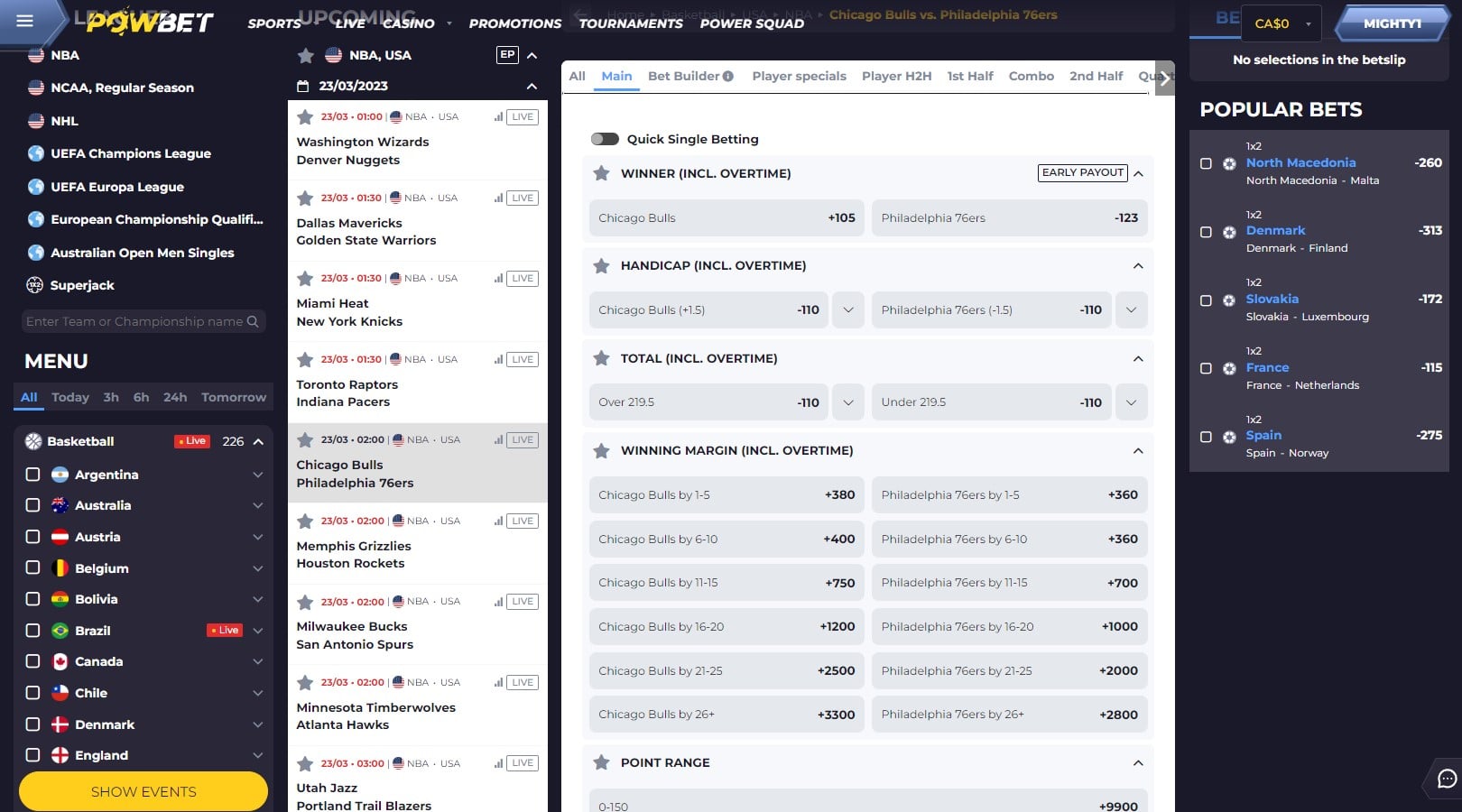Favorite the Washington Wizards match star
This screenshot has width=1462, height=812.
point(305,117)
